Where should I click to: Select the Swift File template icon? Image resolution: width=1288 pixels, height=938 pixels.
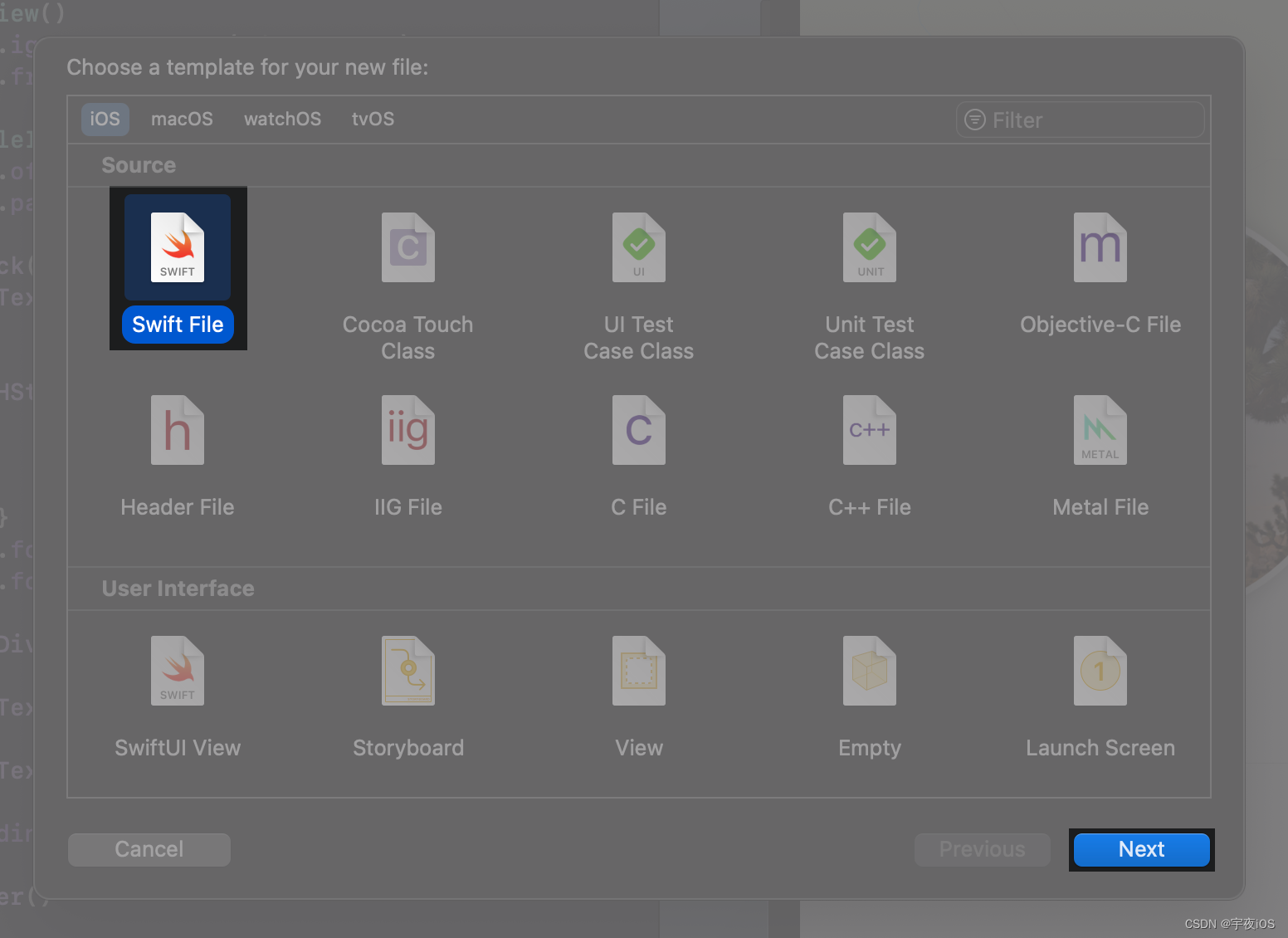[178, 247]
